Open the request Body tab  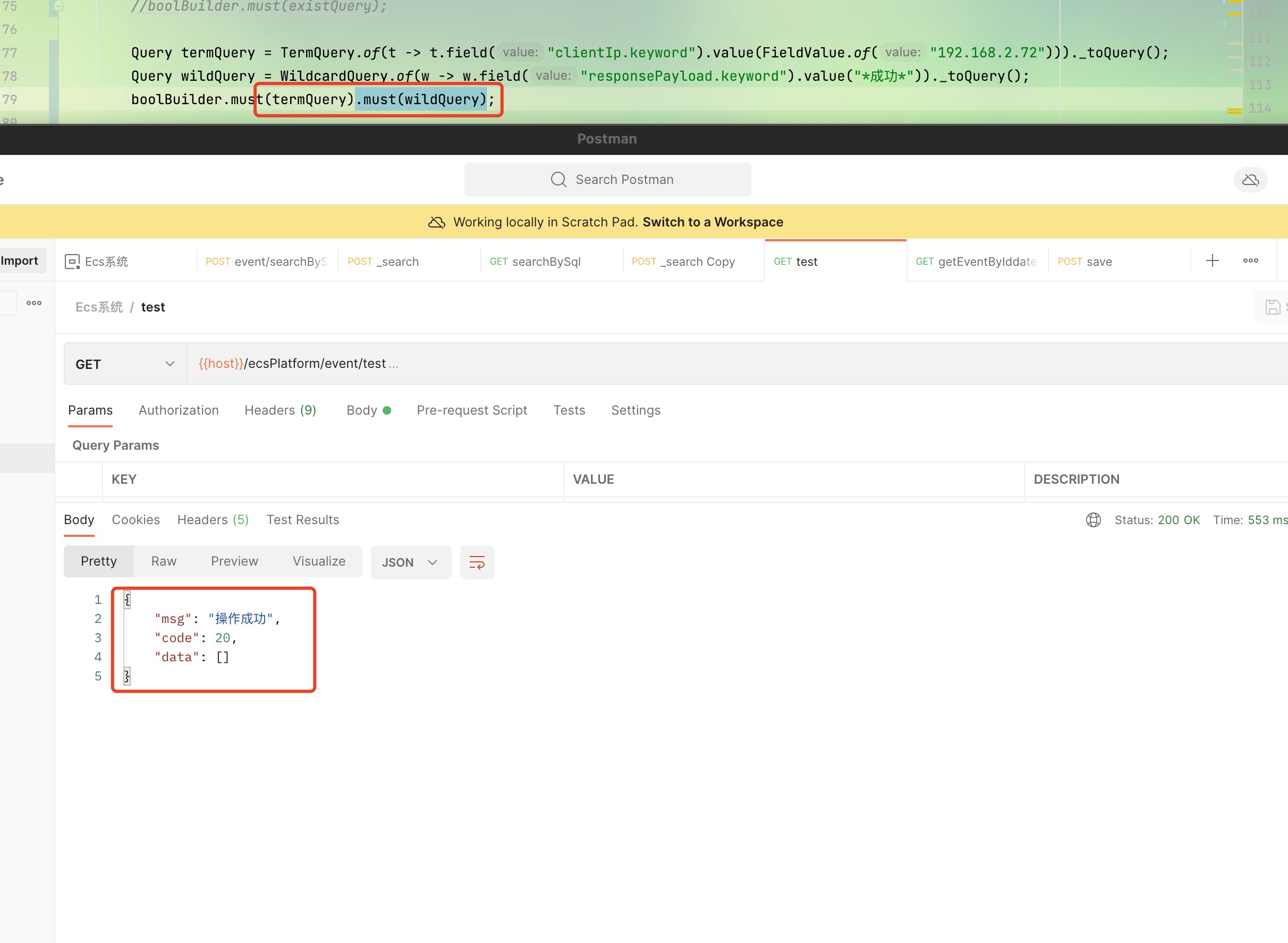click(362, 410)
